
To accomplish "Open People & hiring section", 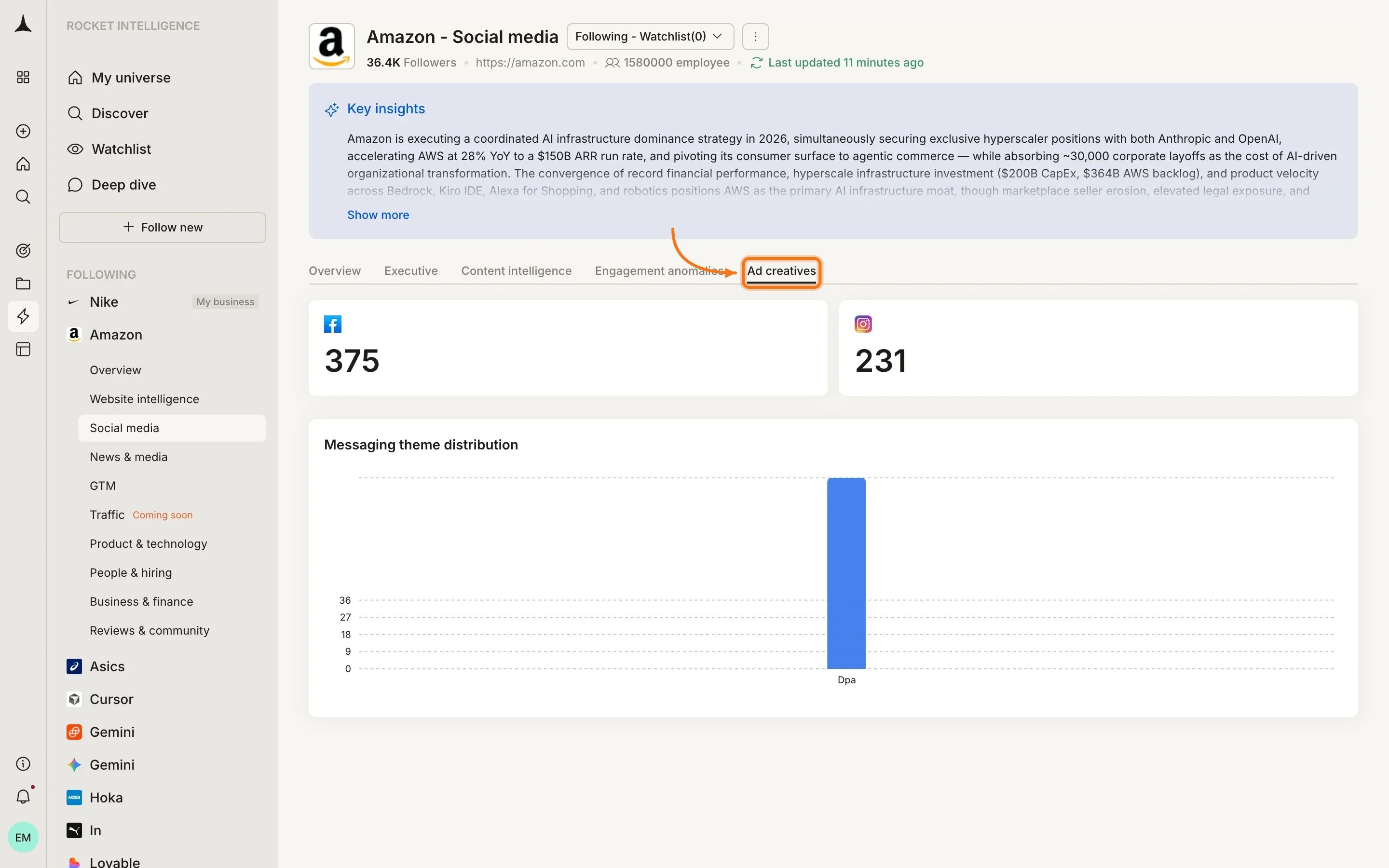I will pyautogui.click(x=131, y=572).
